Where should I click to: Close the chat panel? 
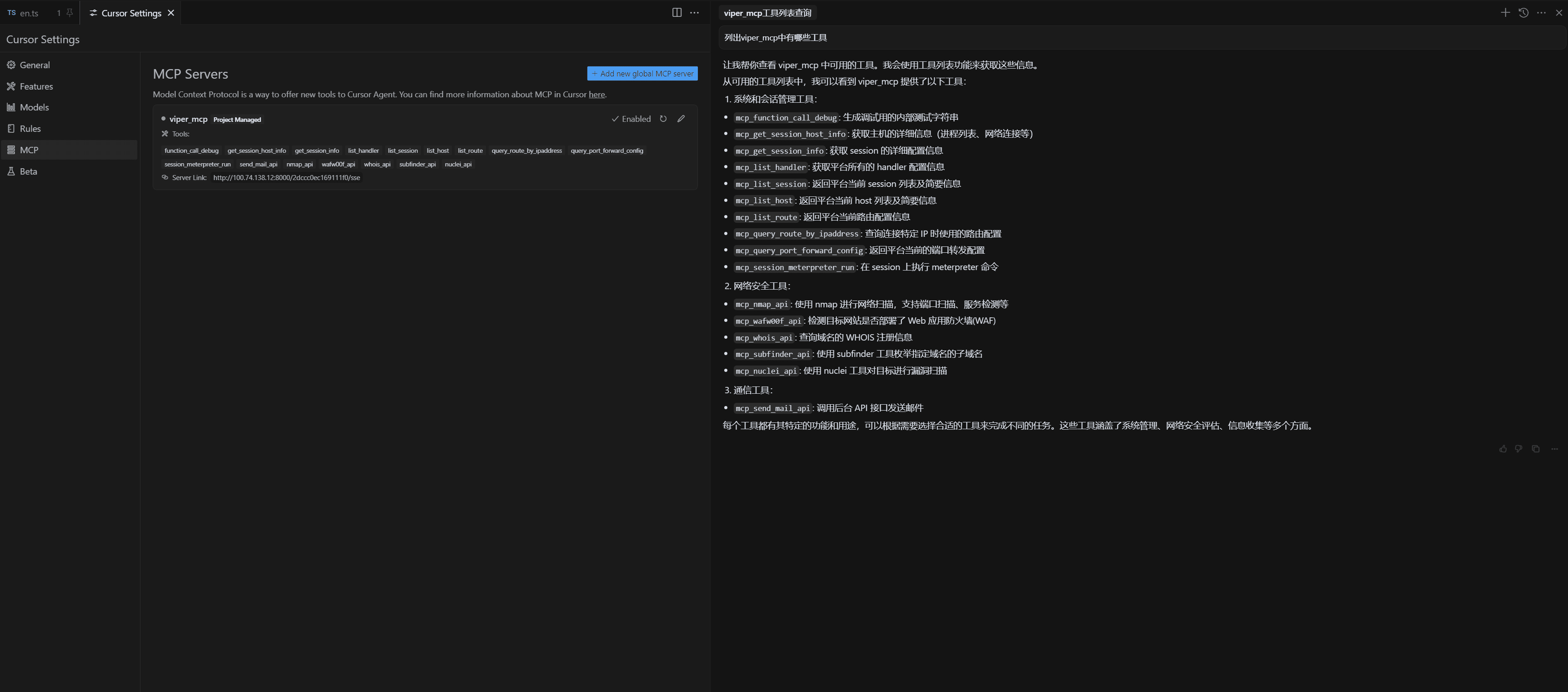tap(1558, 12)
